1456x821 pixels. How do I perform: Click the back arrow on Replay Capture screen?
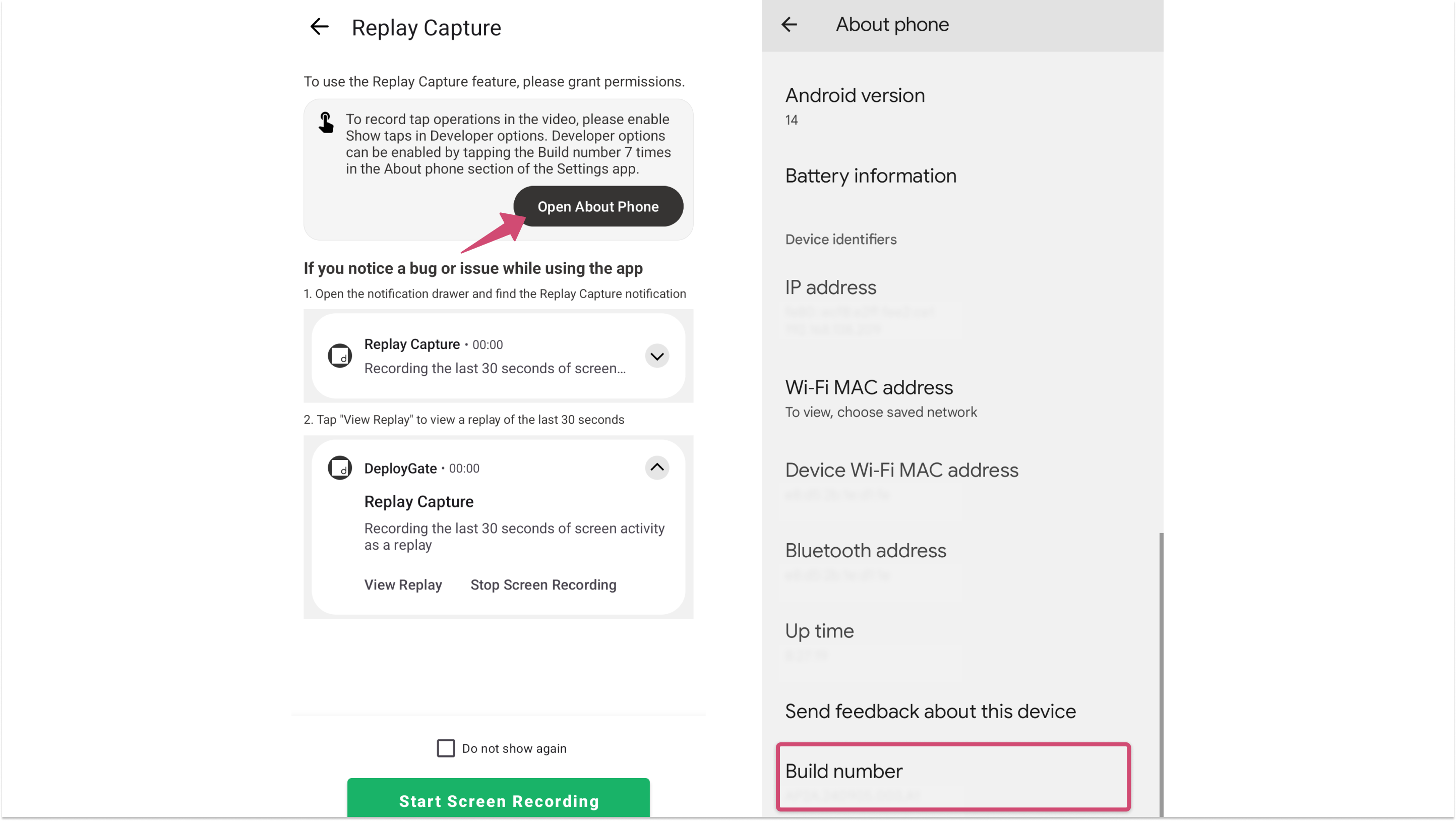click(x=319, y=27)
